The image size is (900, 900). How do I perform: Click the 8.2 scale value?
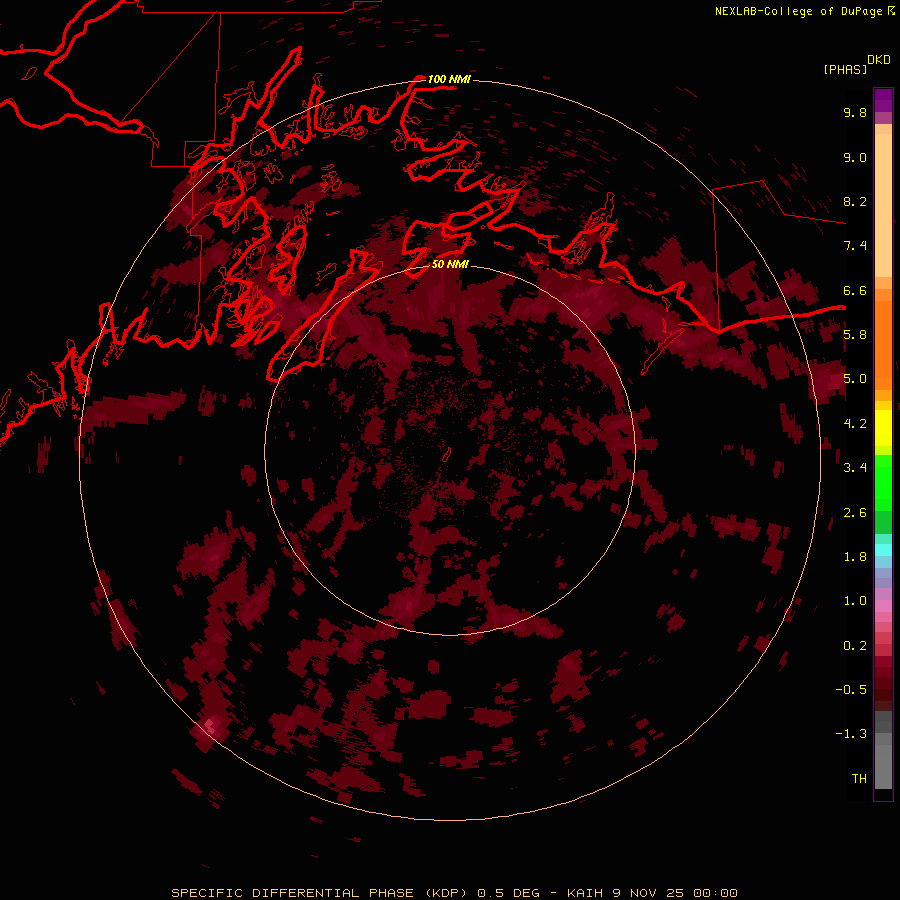pyautogui.click(x=855, y=201)
